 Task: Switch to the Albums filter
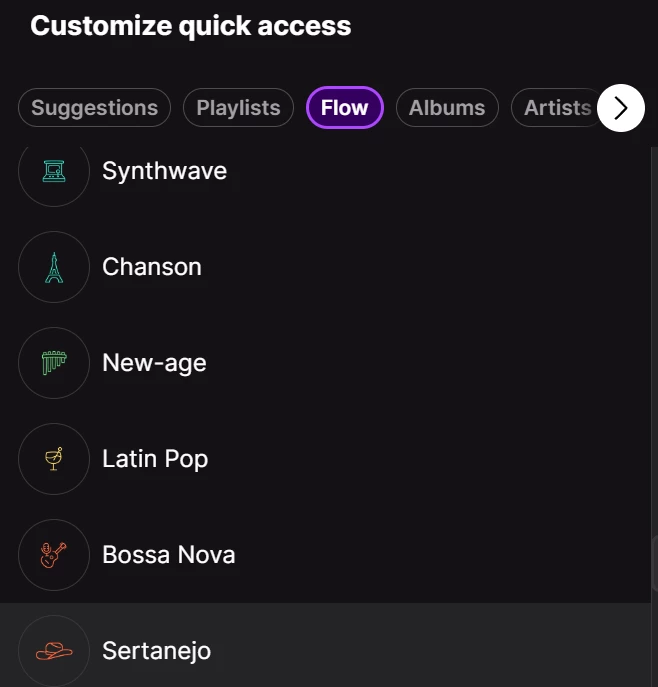[447, 108]
